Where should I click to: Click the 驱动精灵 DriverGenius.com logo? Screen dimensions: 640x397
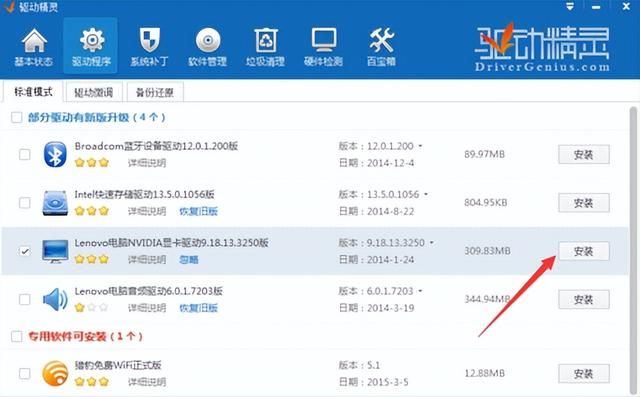pos(542,48)
